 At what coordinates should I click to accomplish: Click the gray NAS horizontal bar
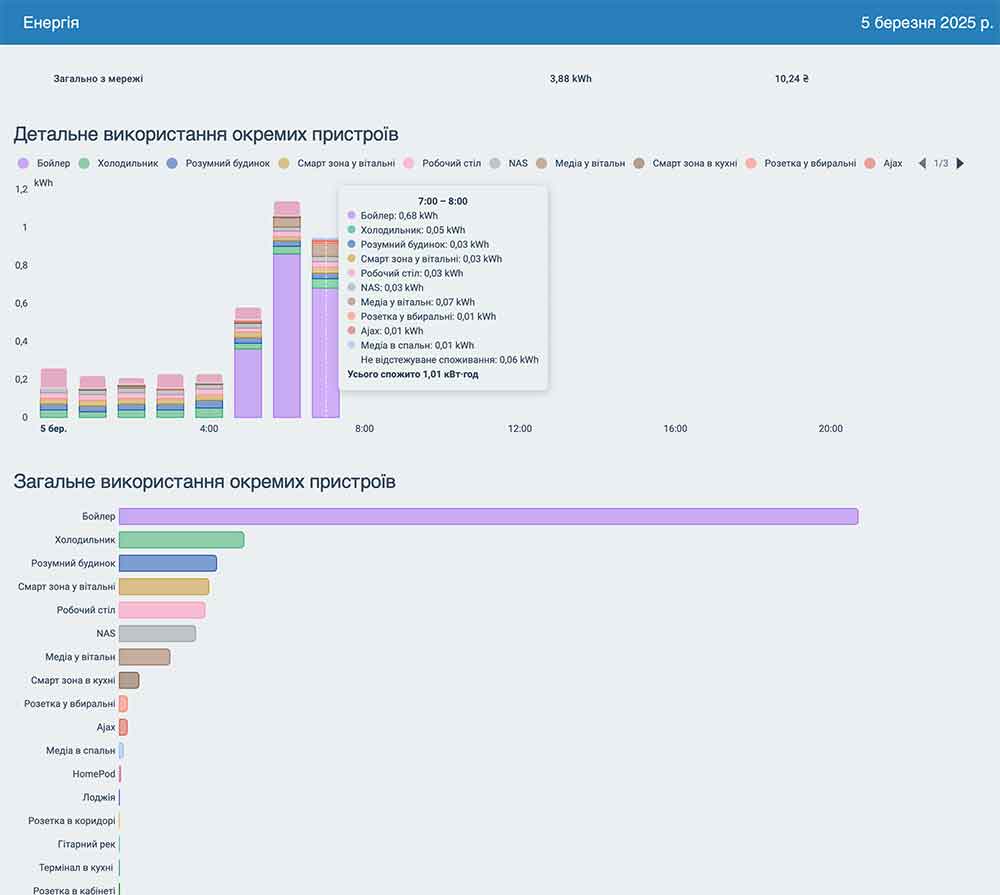tap(157, 633)
